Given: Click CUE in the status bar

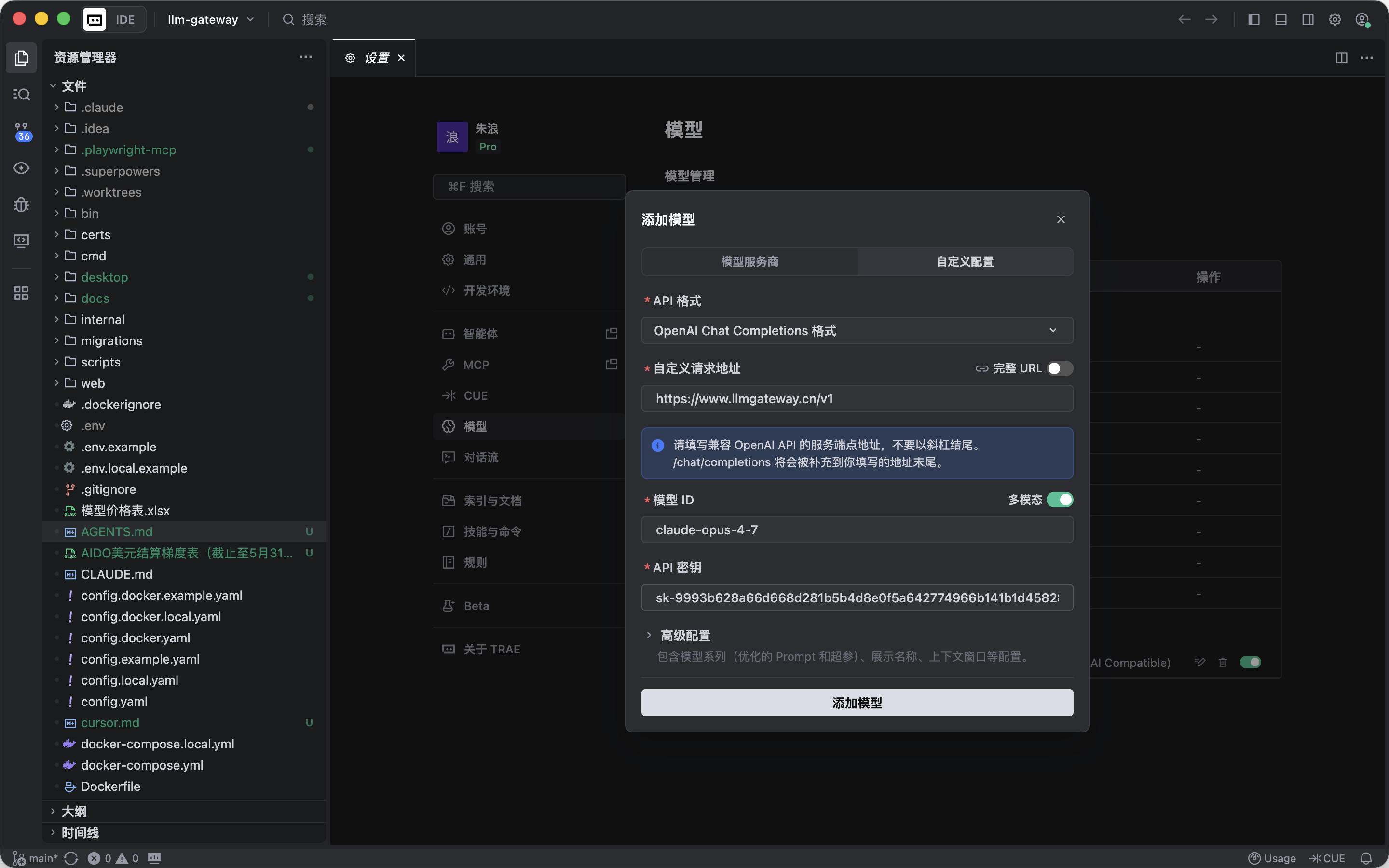Looking at the screenshot, I should click(x=1327, y=858).
